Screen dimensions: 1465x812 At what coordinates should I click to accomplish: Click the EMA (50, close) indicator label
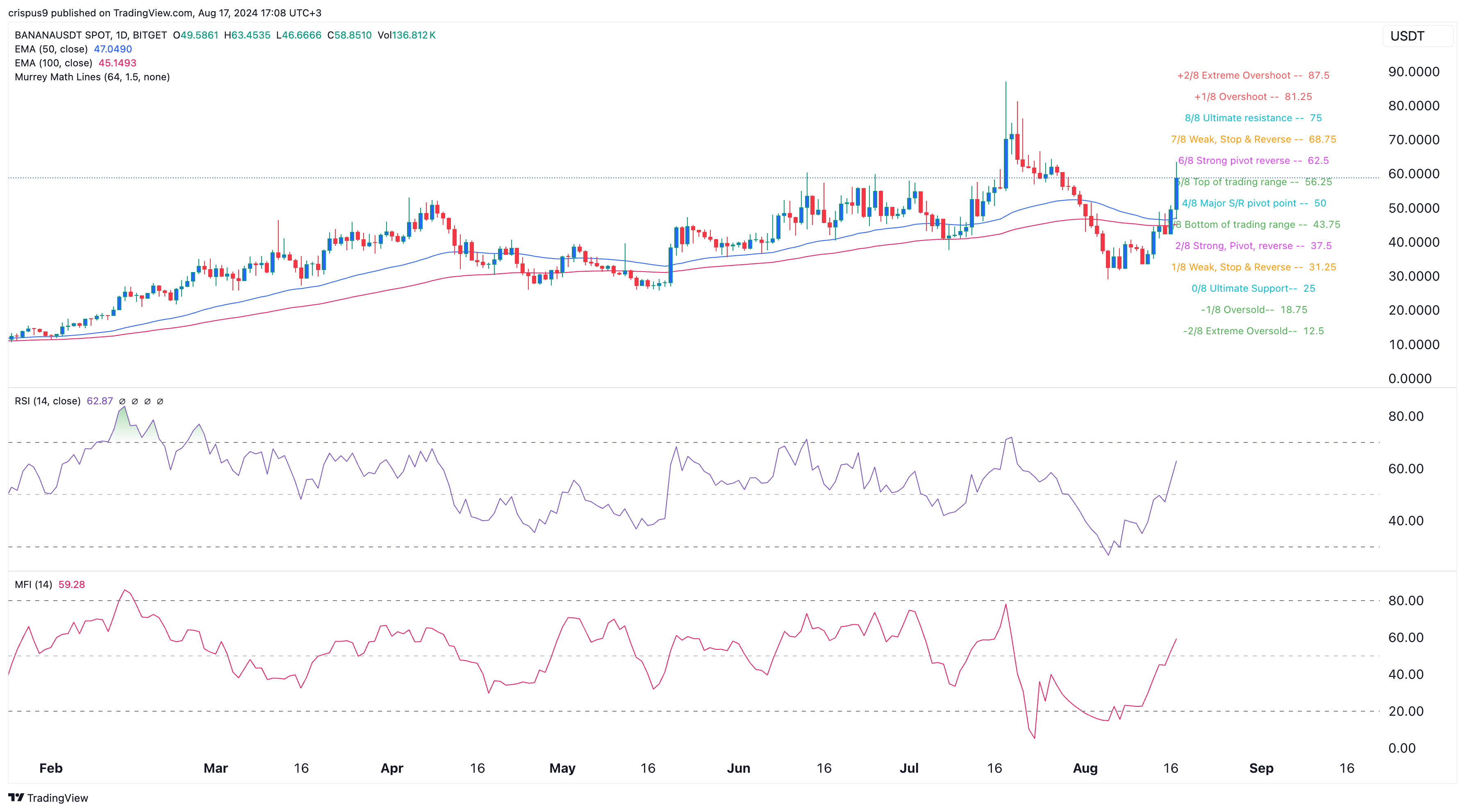click(51, 50)
